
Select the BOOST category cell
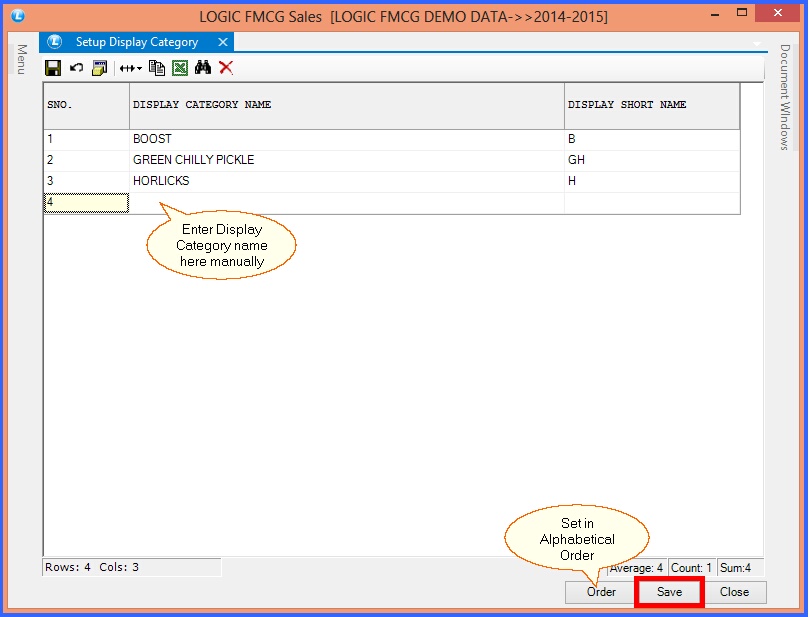click(x=347, y=139)
